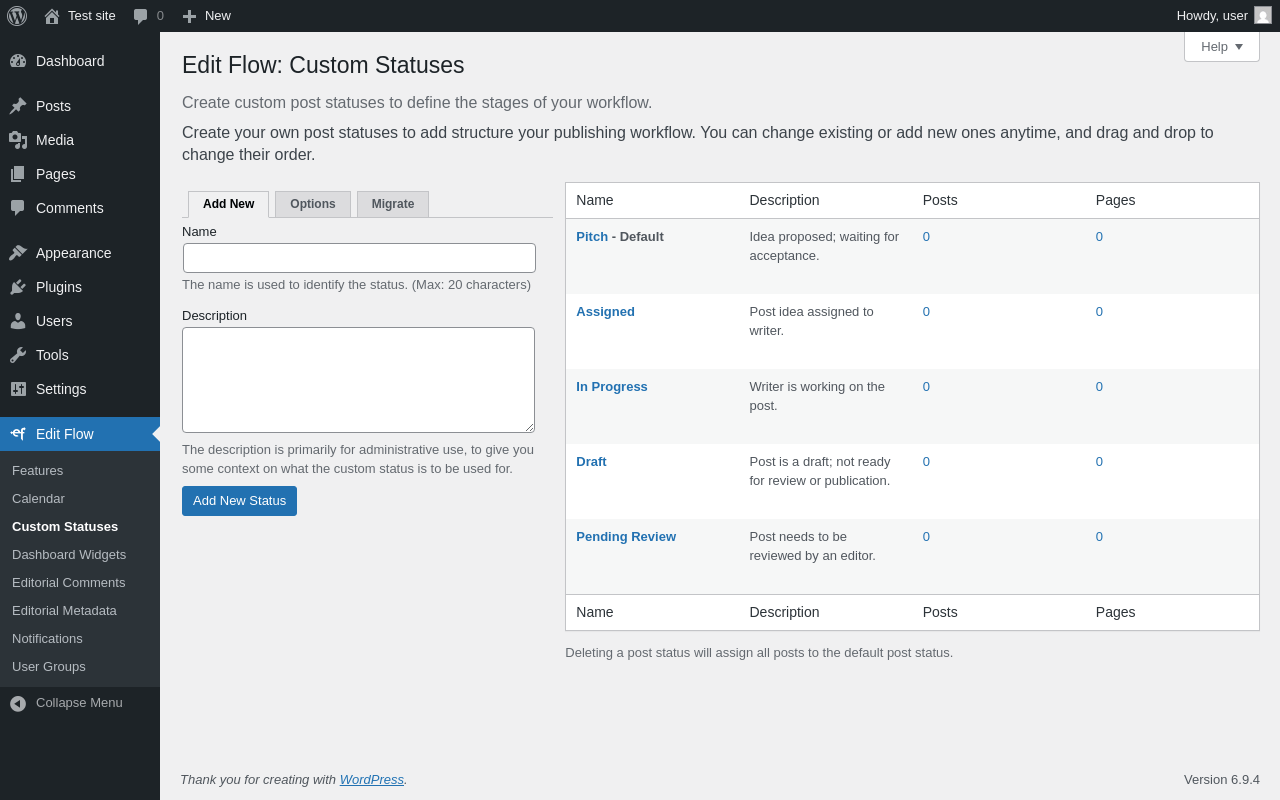The width and height of the screenshot is (1280, 800).
Task: Click the Add New Status button
Action: [239, 501]
